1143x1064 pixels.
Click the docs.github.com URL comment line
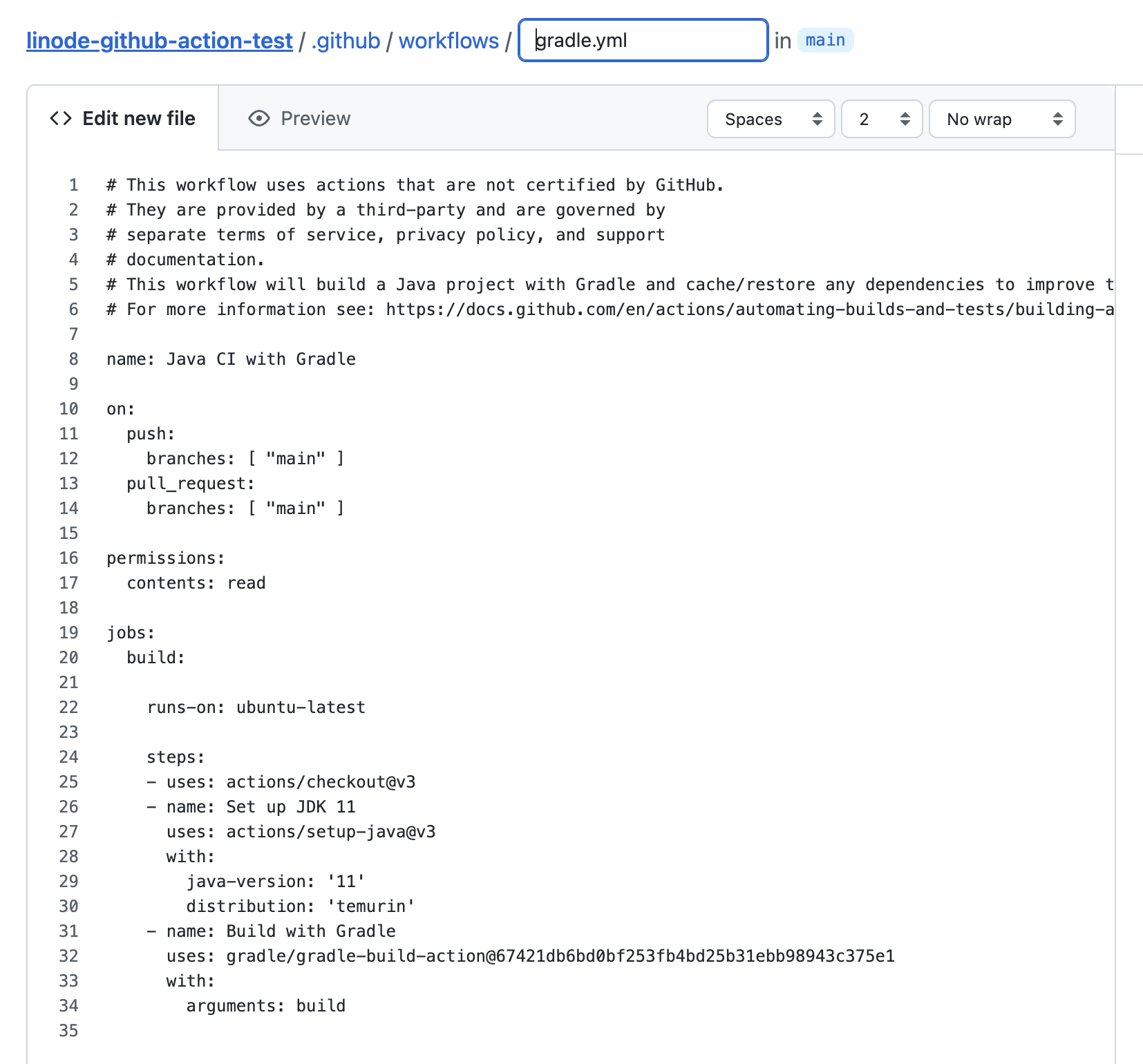[x=610, y=310]
